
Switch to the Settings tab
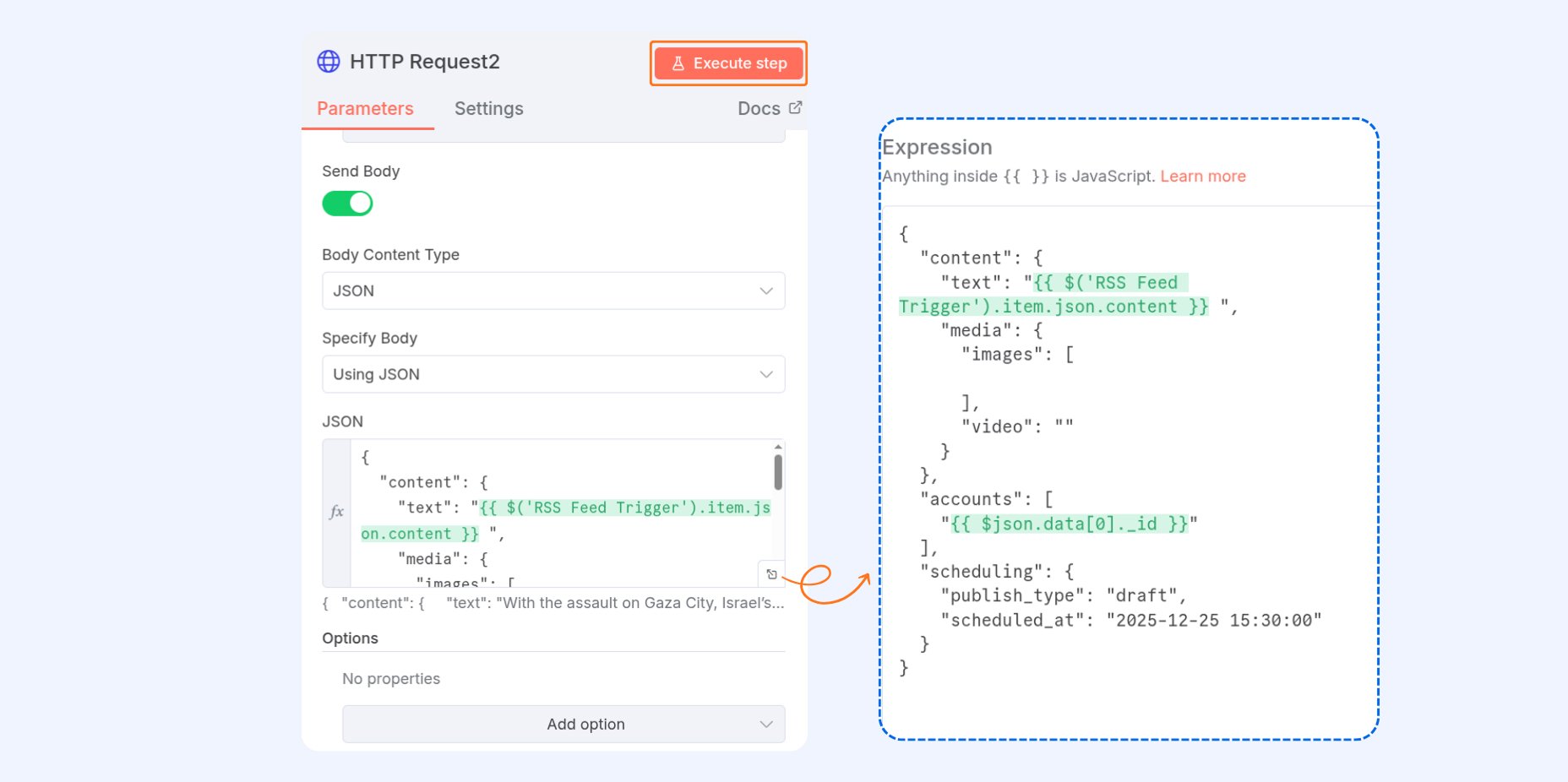(488, 109)
